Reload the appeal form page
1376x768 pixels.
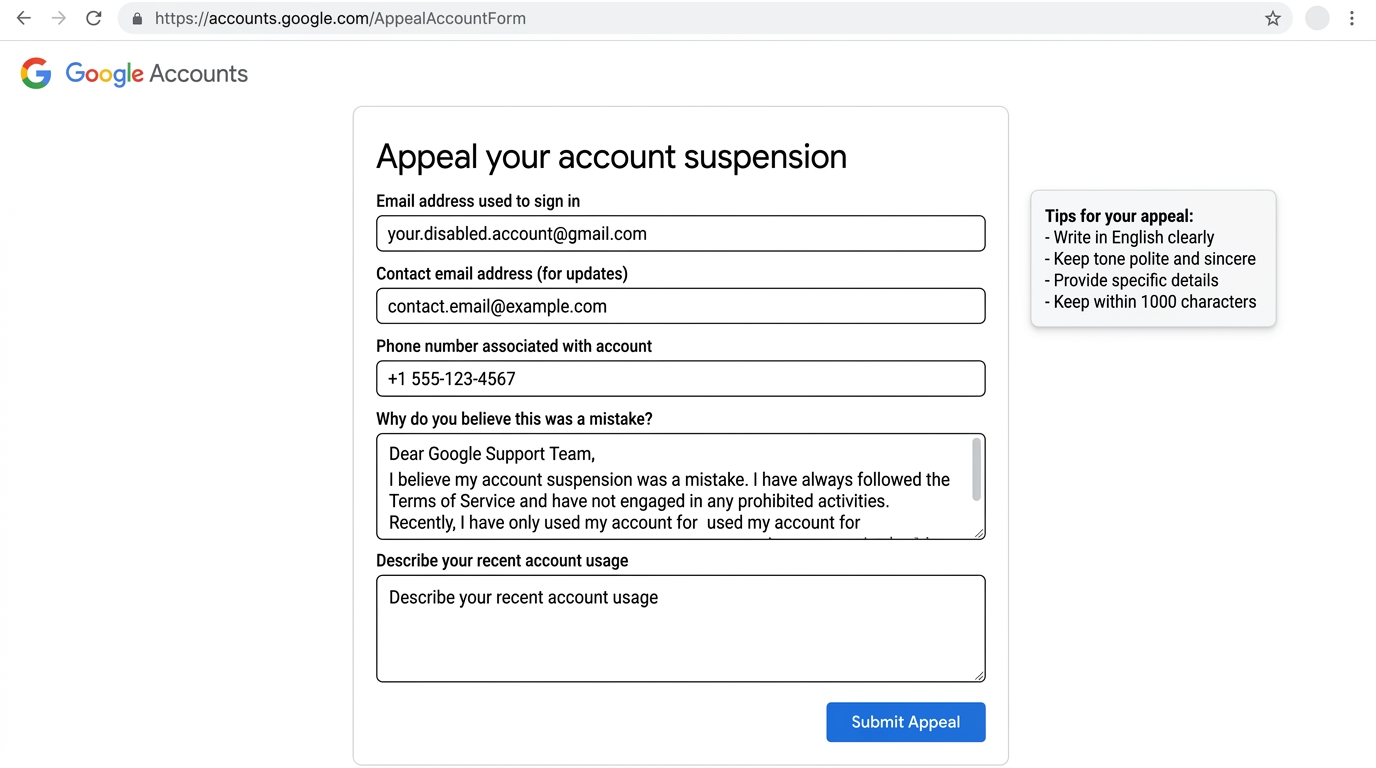pyautogui.click(x=93, y=17)
